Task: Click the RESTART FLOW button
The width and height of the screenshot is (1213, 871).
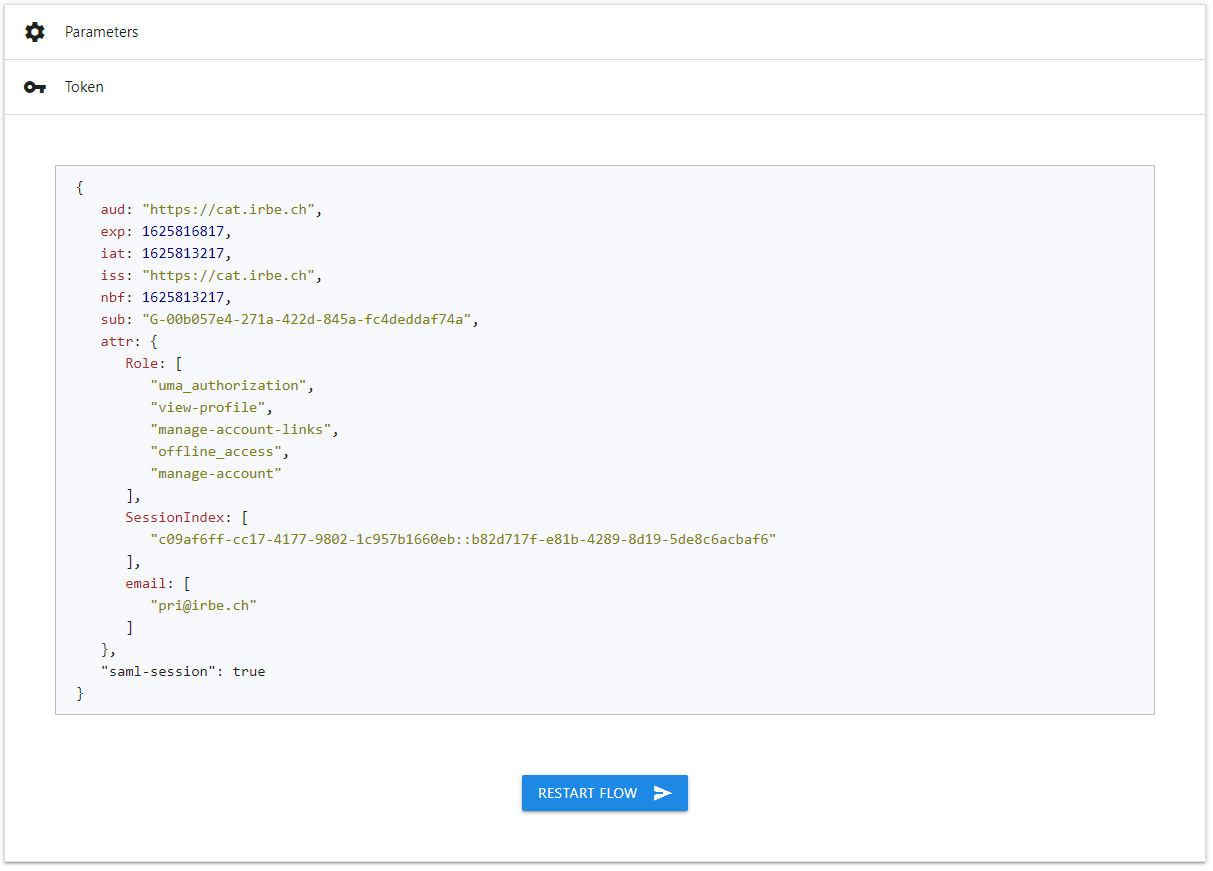Action: [605, 793]
